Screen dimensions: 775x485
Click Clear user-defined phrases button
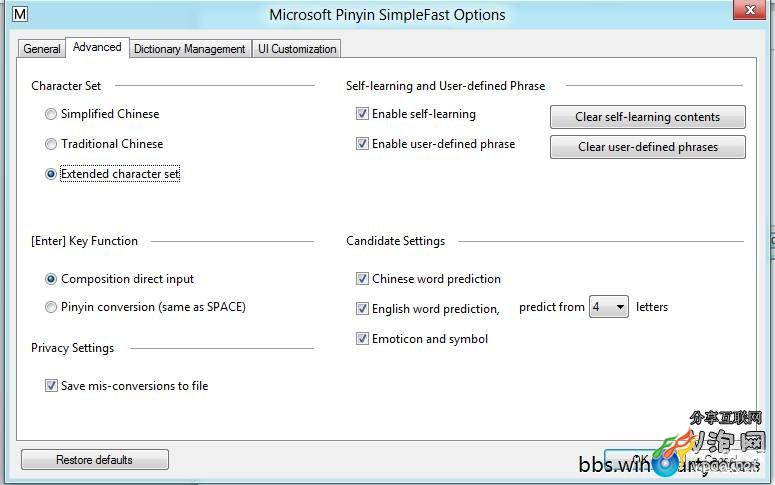[647, 147]
